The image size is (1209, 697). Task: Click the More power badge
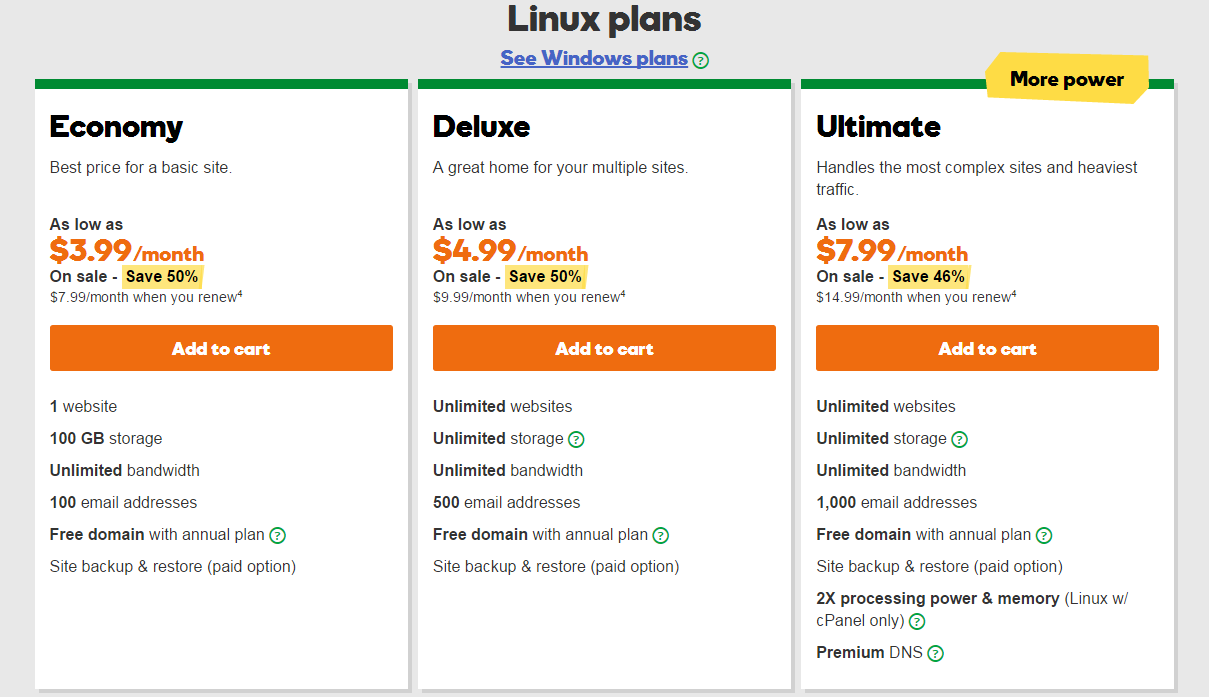click(1067, 79)
